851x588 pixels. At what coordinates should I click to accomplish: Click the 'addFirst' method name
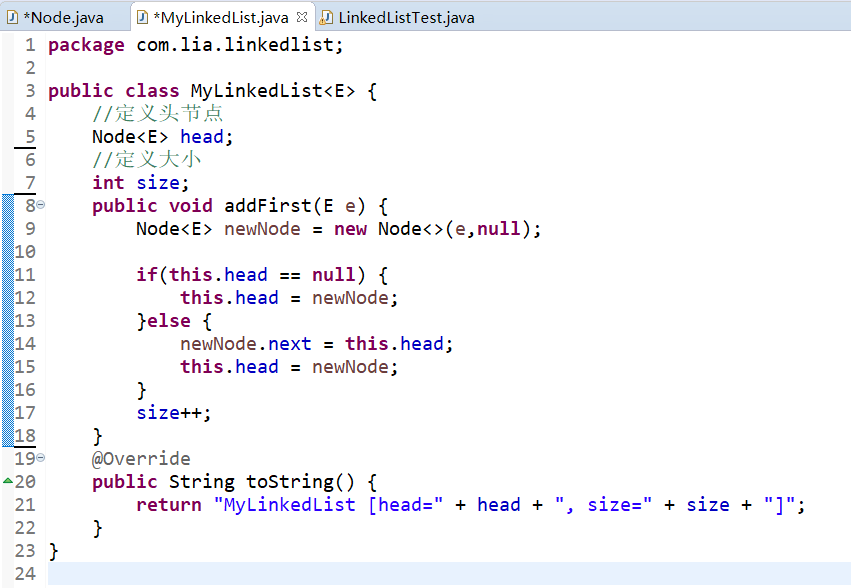pyautogui.click(x=268, y=206)
